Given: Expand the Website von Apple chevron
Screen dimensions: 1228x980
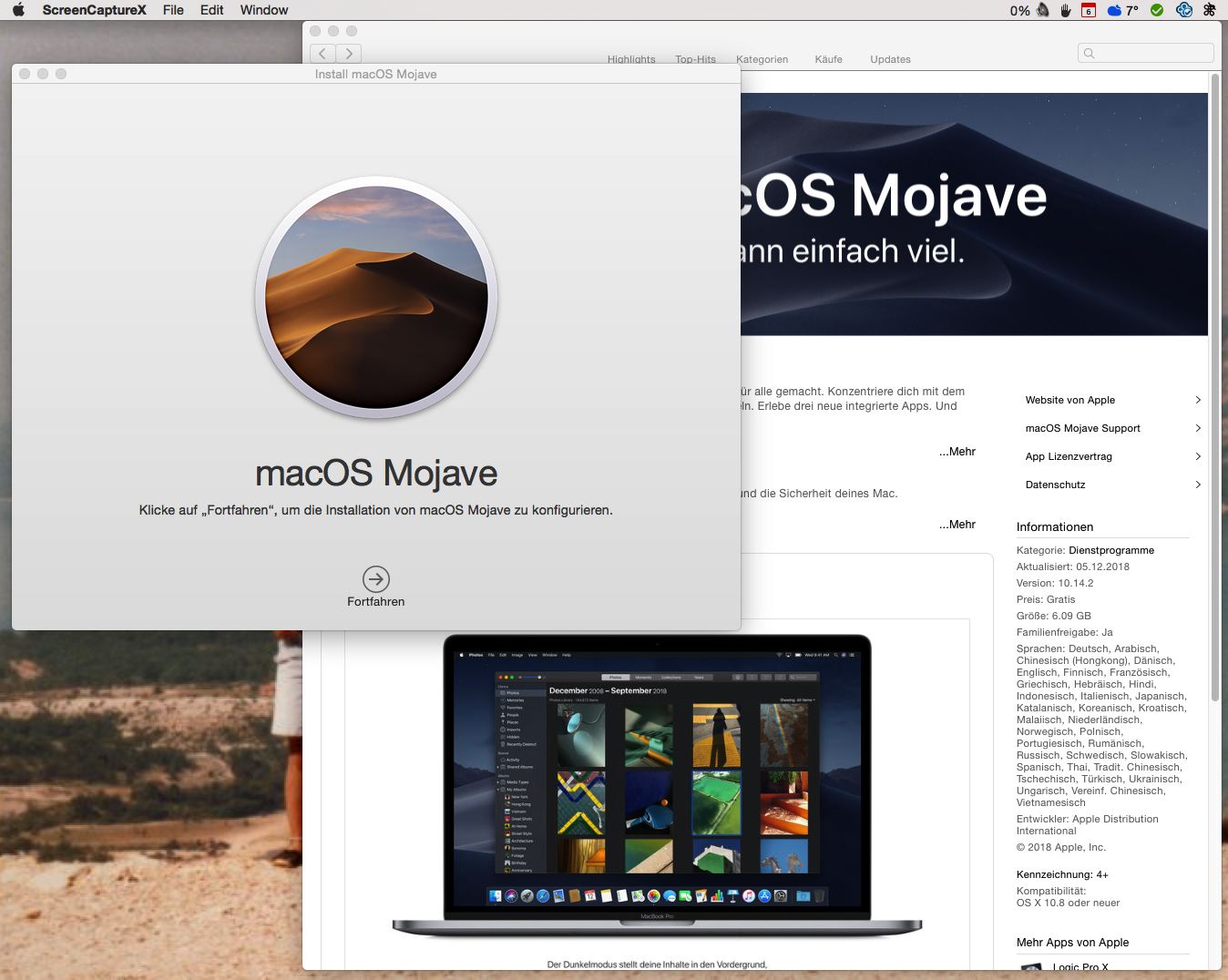Looking at the screenshot, I should [1198, 400].
